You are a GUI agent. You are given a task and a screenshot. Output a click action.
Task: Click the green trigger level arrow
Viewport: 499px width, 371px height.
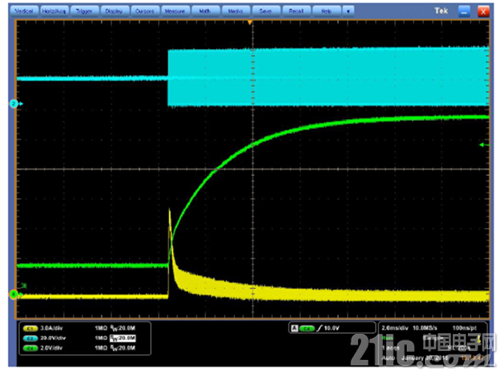(x=484, y=145)
